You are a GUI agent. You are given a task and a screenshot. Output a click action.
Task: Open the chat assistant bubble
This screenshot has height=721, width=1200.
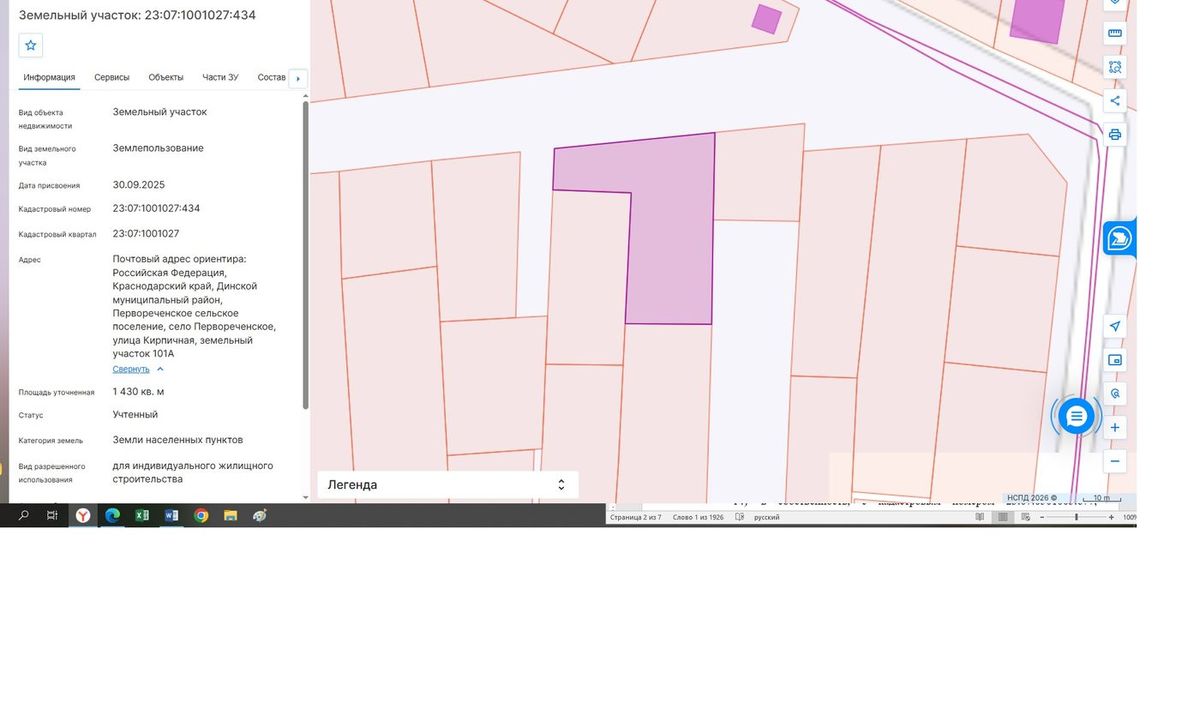(x=1076, y=416)
